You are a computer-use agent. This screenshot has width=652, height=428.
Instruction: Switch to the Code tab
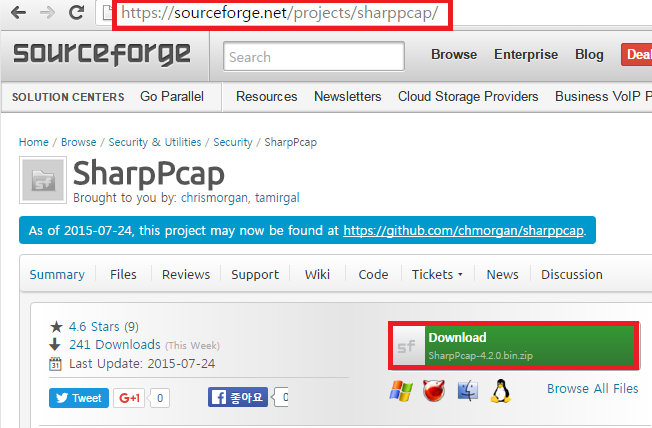[x=373, y=275]
